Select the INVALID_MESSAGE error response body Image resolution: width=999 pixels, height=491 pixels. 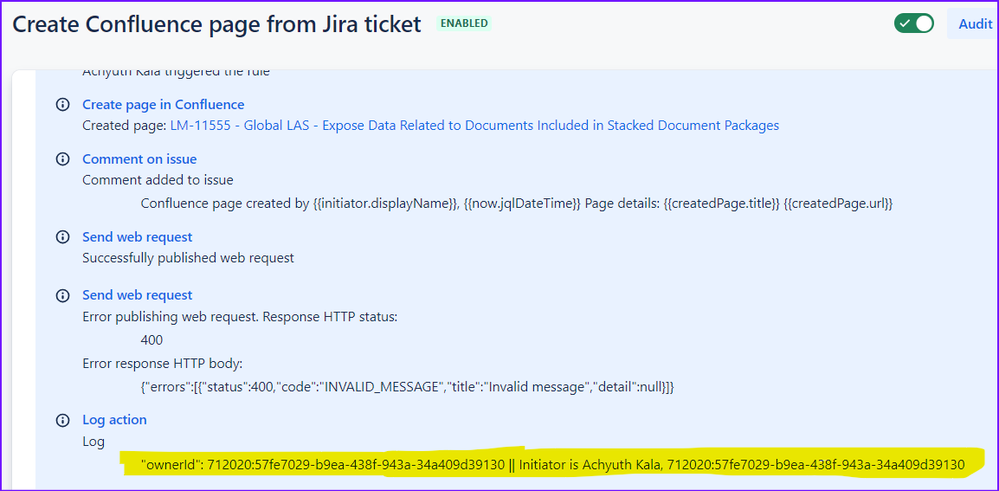pyautogui.click(x=407, y=387)
